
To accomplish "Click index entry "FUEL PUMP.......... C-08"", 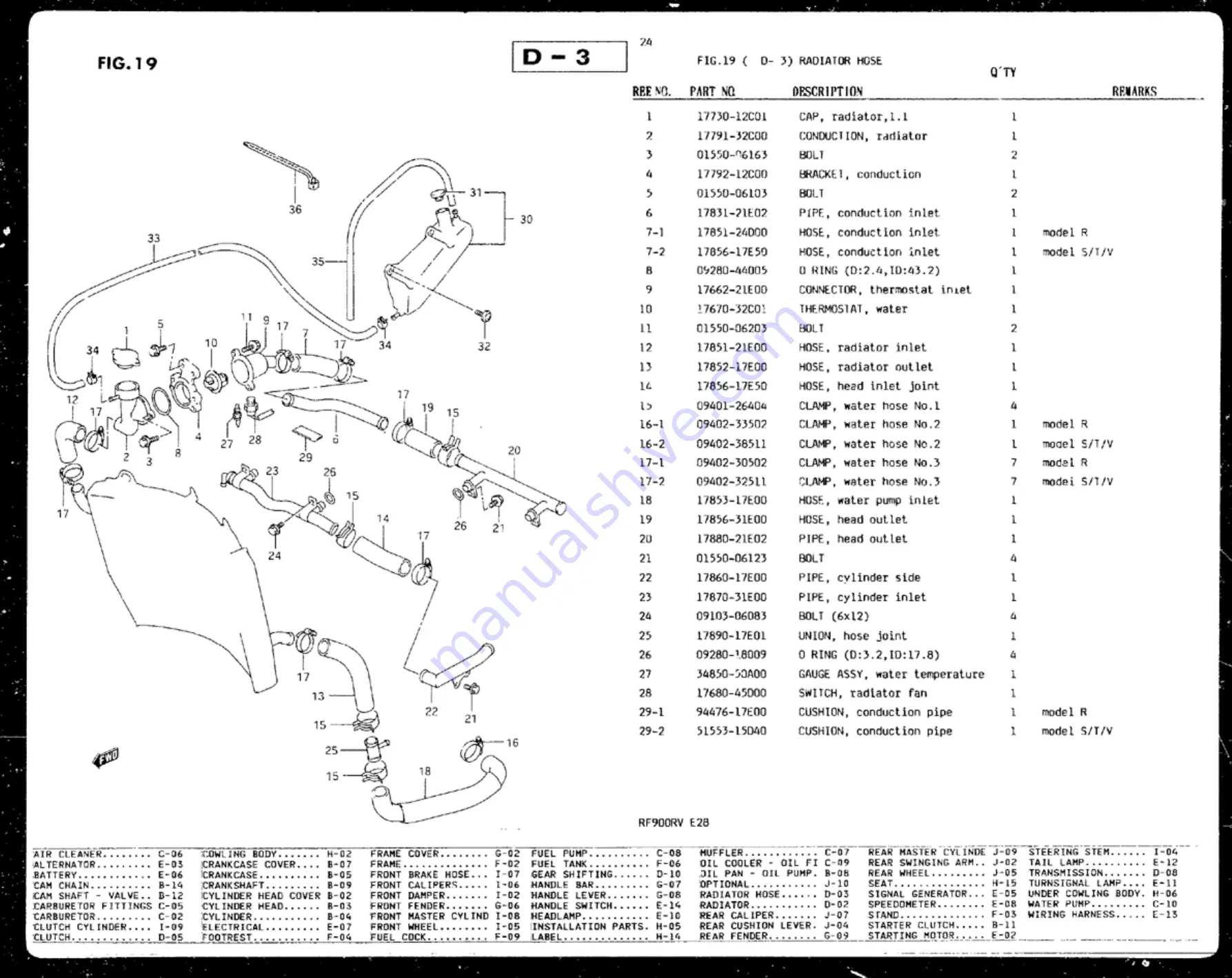I will coord(606,853).
